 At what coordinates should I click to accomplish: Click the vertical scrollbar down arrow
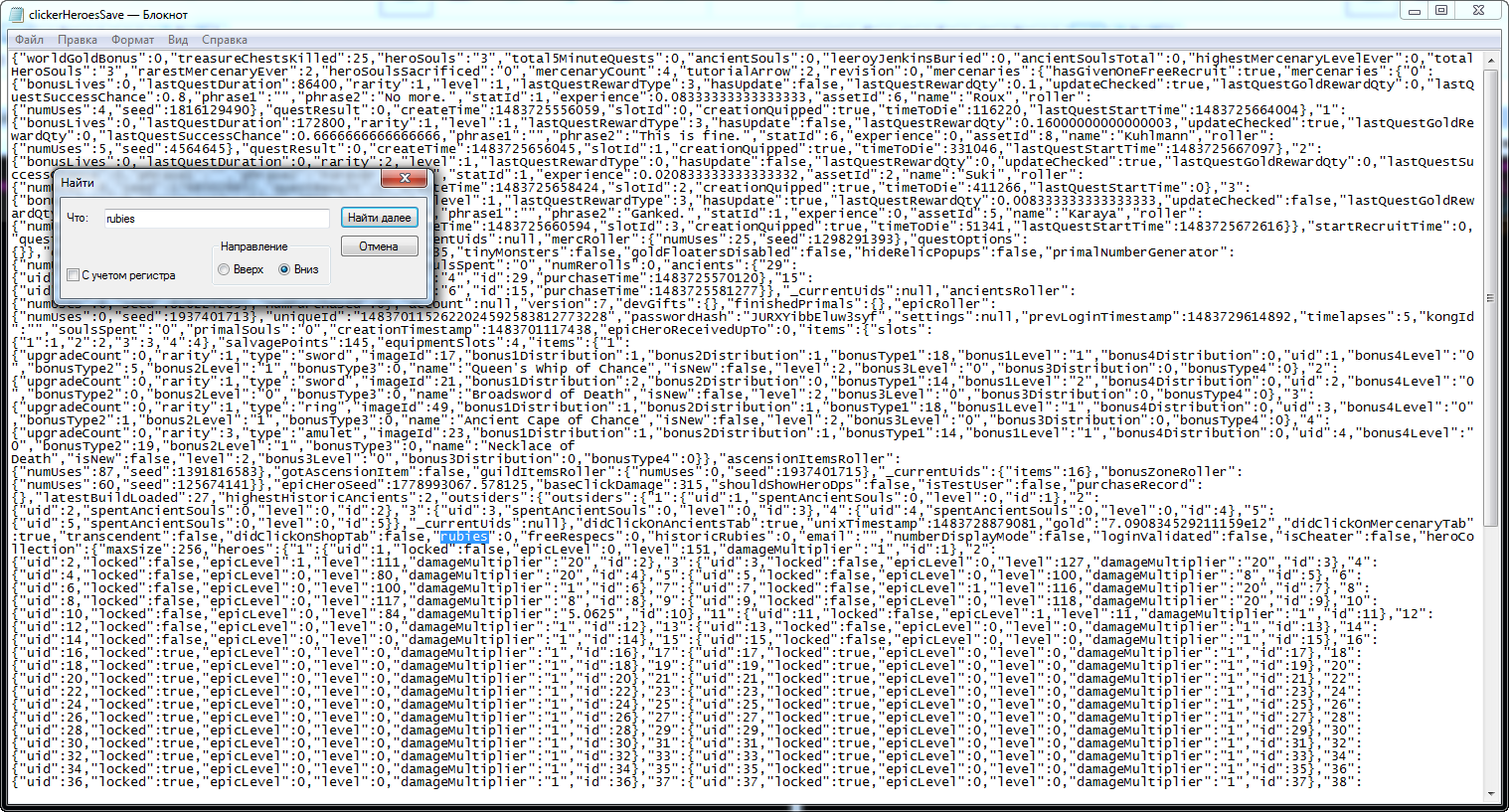coord(1492,793)
